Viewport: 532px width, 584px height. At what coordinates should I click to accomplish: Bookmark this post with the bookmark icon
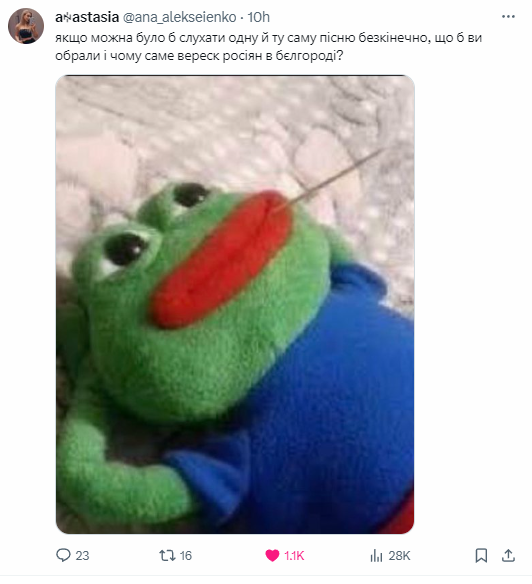click(481, 556)
